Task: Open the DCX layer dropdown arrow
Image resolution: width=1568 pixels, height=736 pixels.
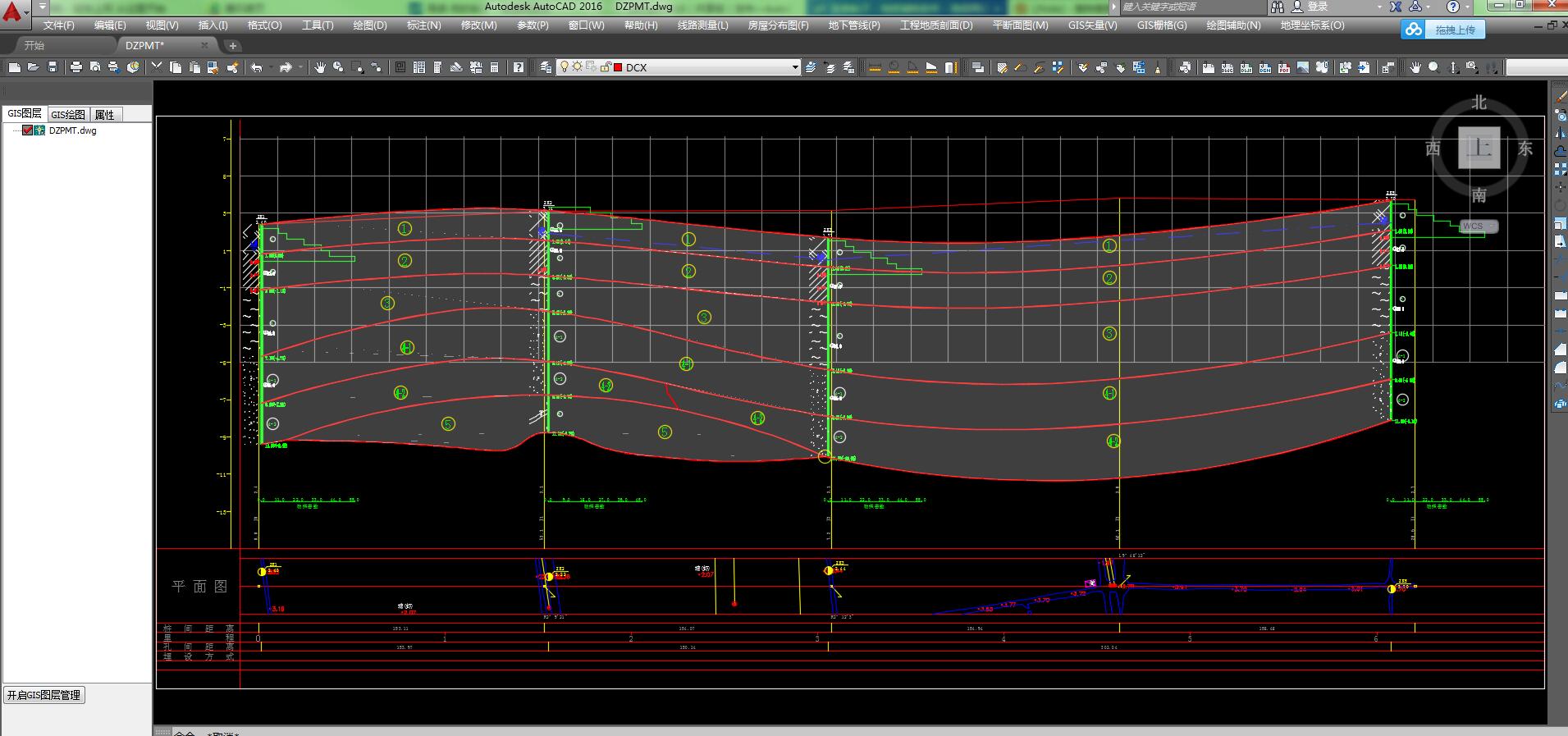Action: 795,67
